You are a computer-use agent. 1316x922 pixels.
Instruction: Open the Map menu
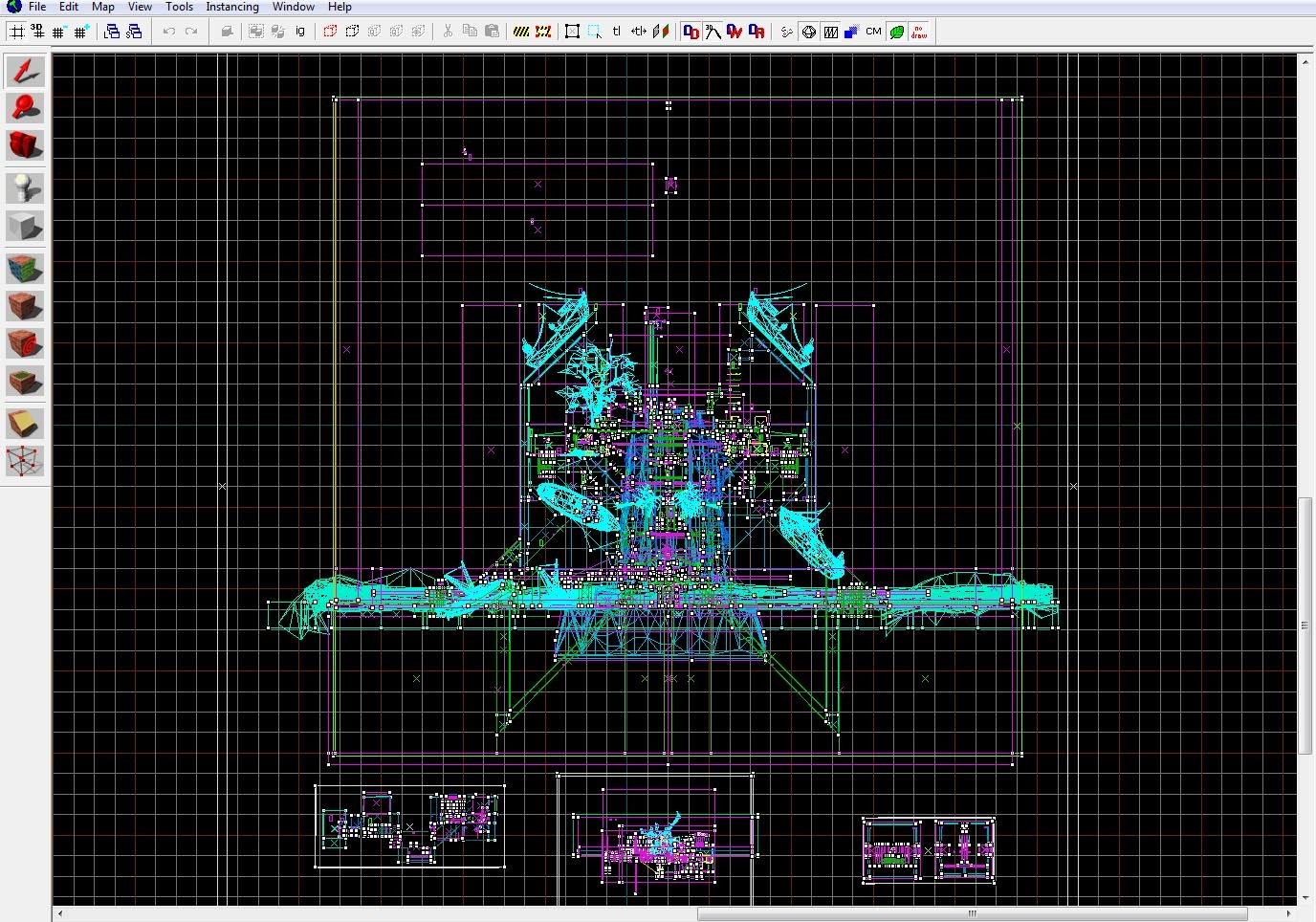[x=102, y=7]
